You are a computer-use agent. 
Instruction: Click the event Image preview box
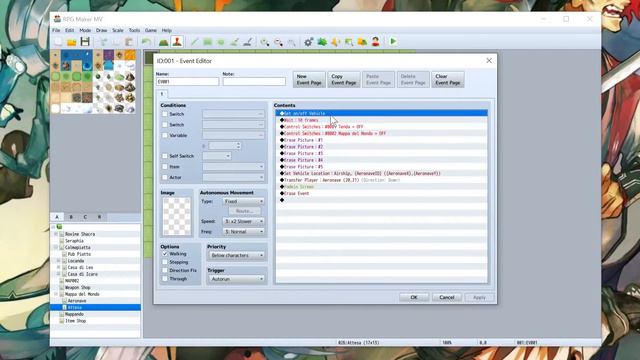coord(177,216)
